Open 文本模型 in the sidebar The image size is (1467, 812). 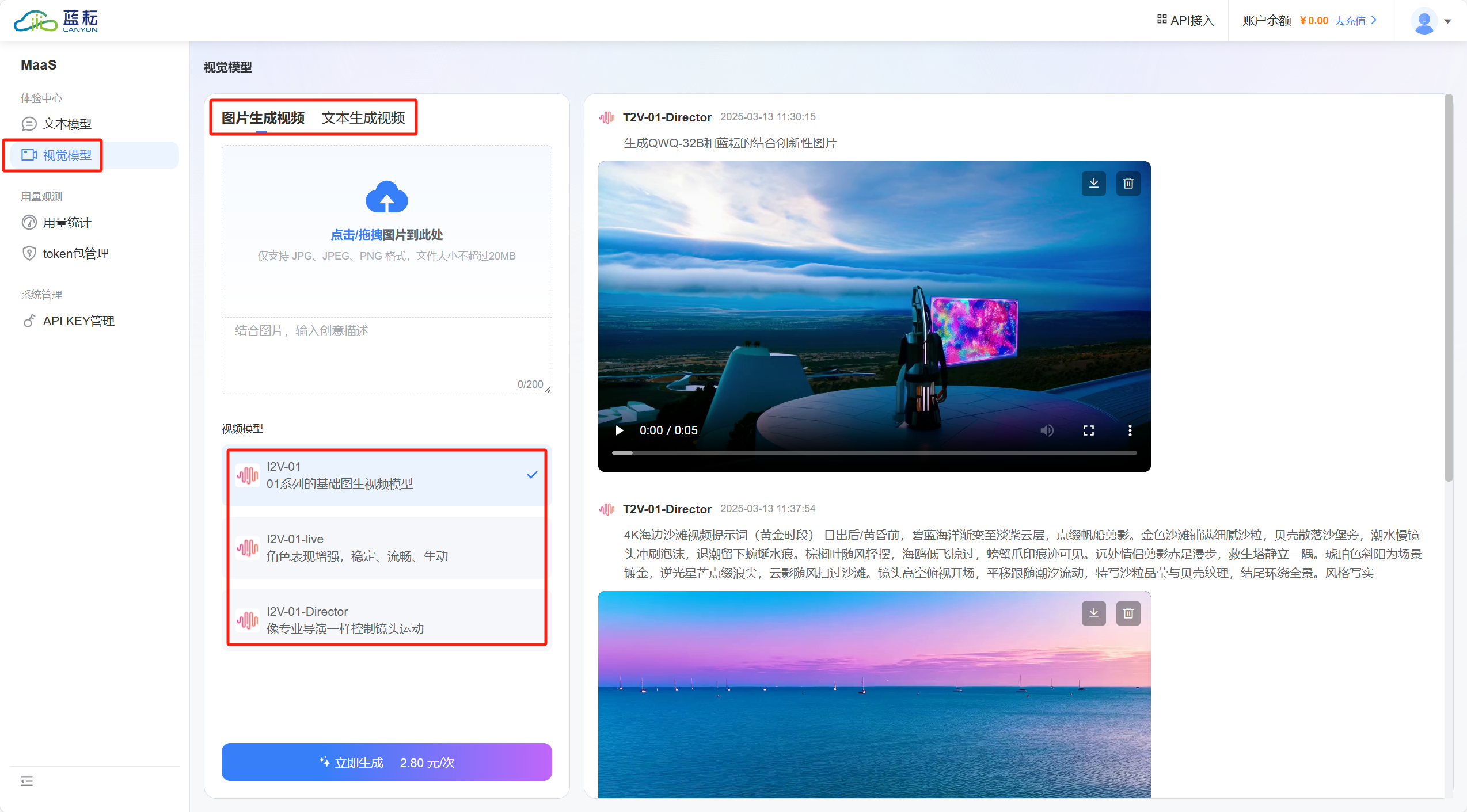(x=67, y=124)
